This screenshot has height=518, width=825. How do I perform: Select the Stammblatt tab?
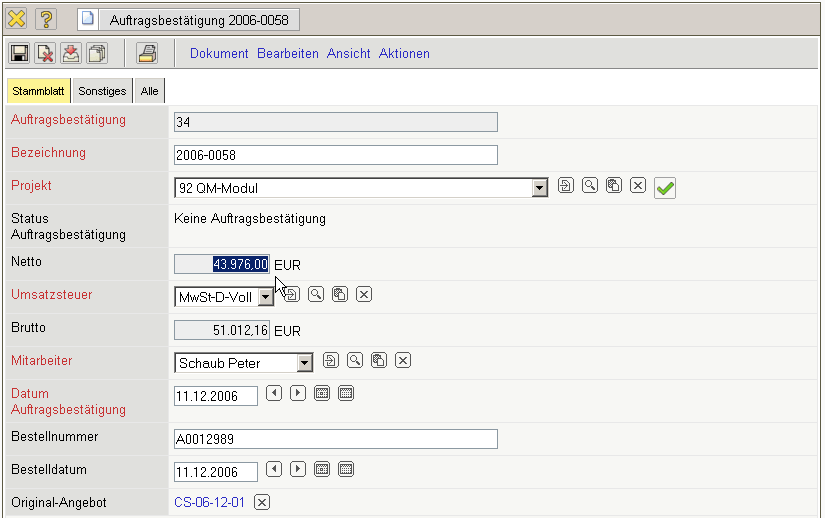pos(38,91)
